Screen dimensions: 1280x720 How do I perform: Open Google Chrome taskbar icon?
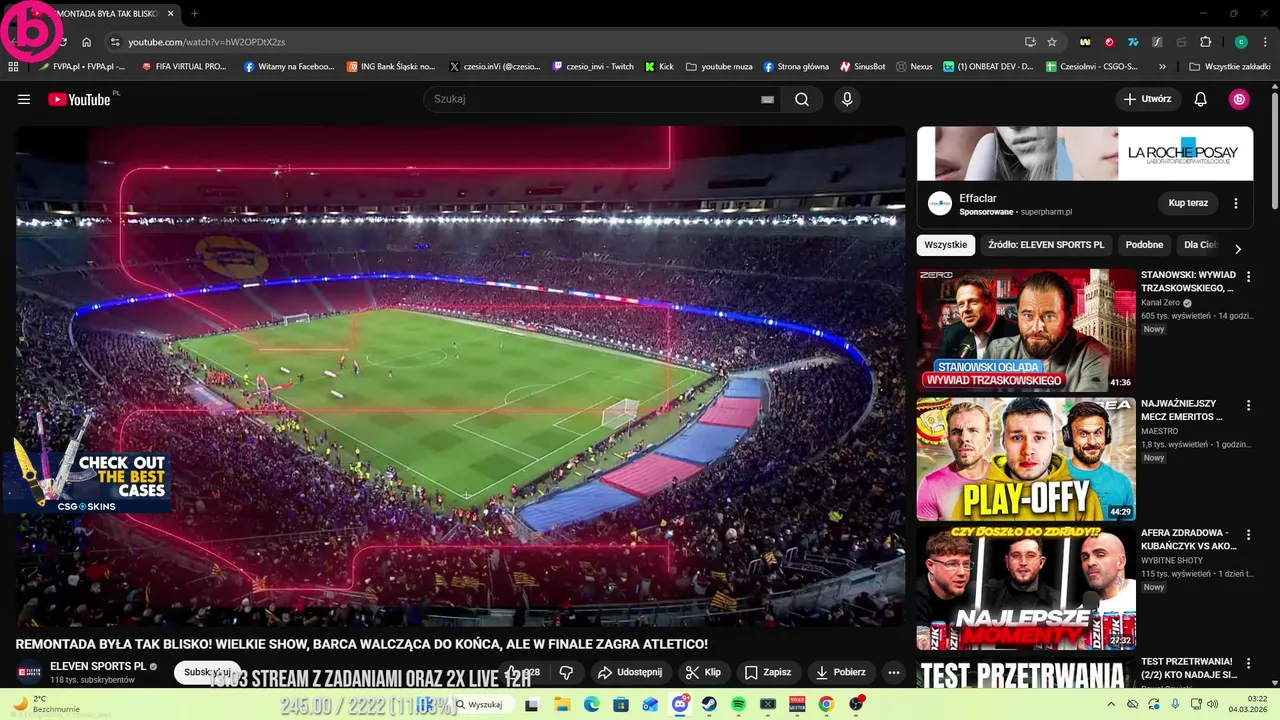coord(826,704)
